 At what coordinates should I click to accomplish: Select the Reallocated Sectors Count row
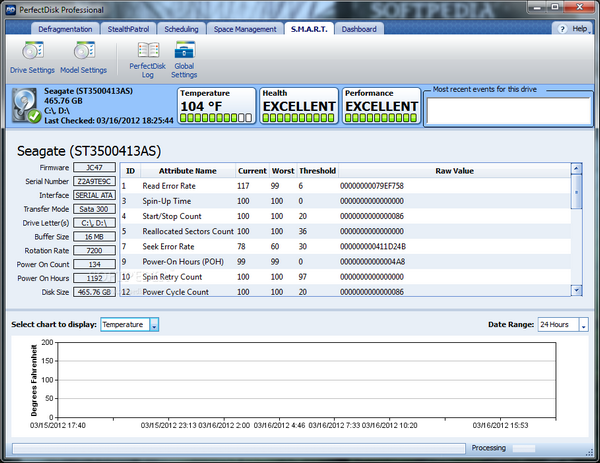tap(346, 231)
